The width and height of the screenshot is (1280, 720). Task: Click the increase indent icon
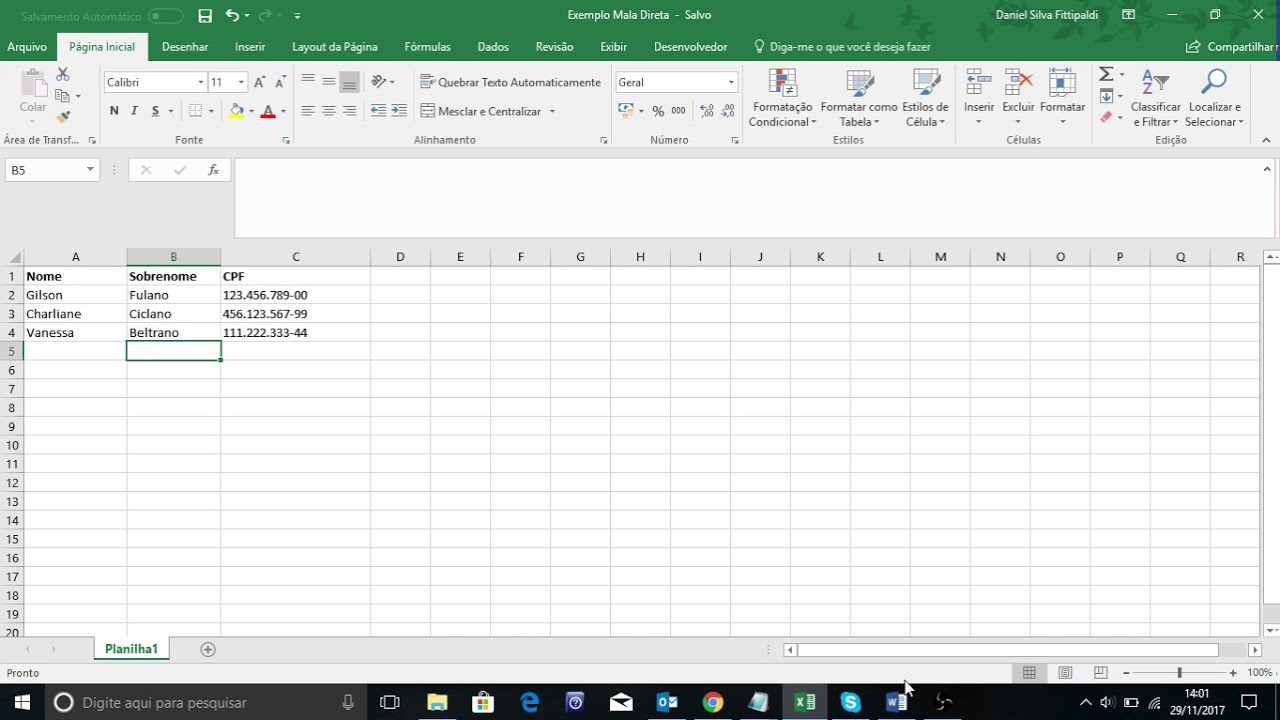click(x=399, y=111)
